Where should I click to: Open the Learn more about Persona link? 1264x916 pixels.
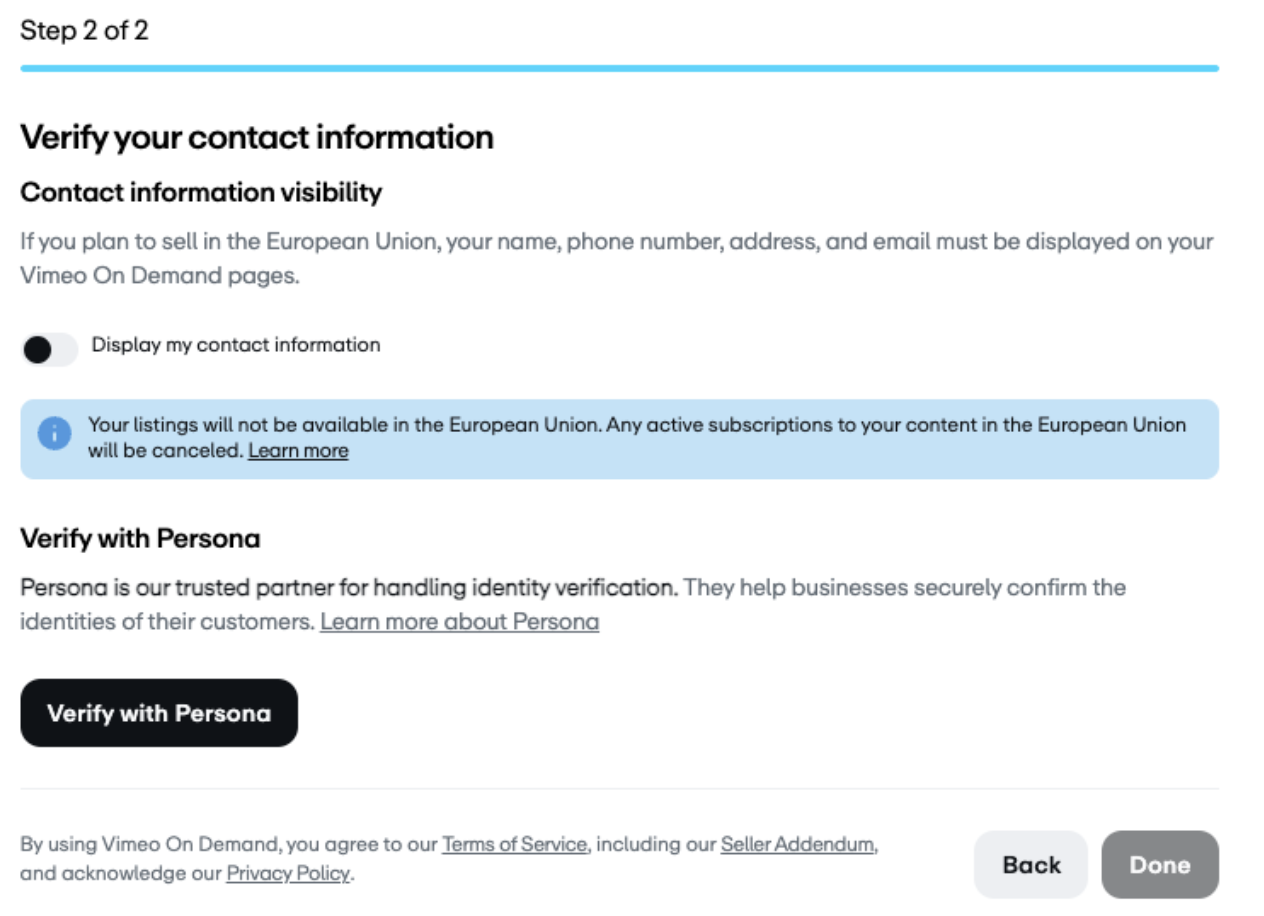click(x=459, y=622)
